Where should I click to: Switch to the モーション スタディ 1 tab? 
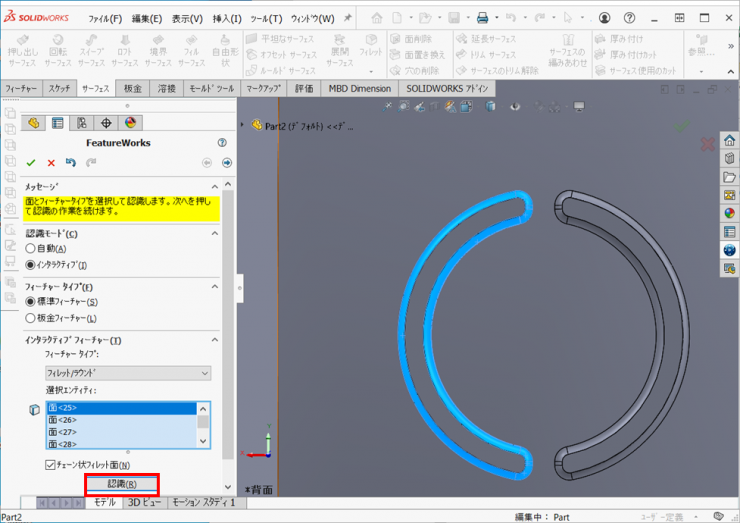click(203, 503)
